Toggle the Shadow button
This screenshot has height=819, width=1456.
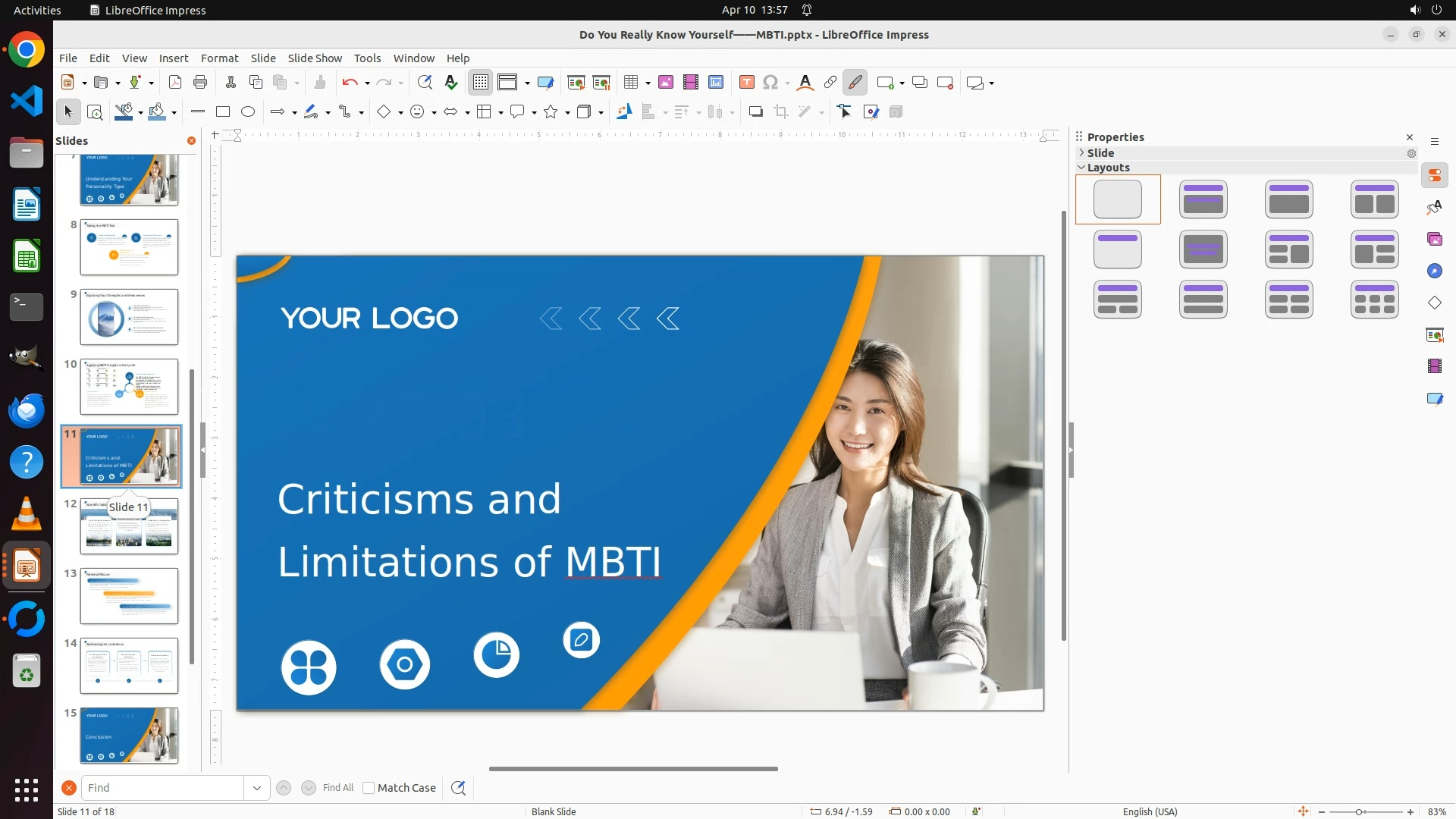[755, 112]
